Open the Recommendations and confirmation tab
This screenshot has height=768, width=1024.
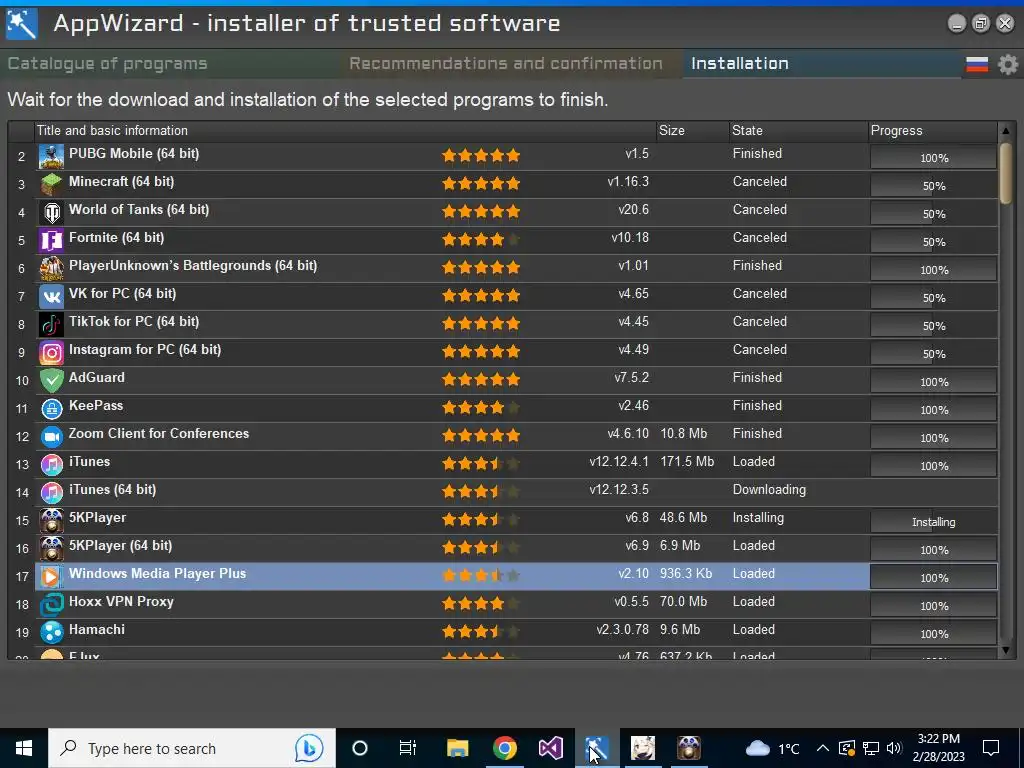[506, 63]
